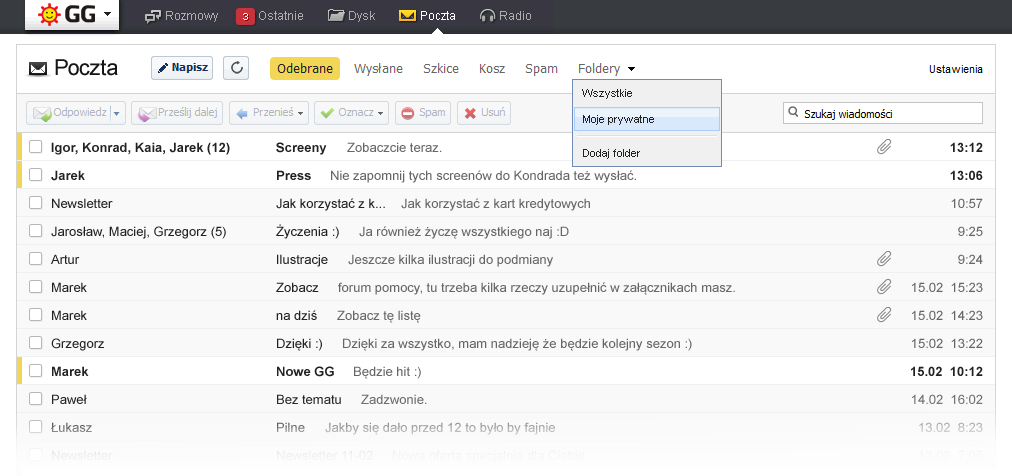The height and width of the screenshot is (476, 1012).
Task: Open the GG logo dropdown arrow
Action: (x=107, y=14)
